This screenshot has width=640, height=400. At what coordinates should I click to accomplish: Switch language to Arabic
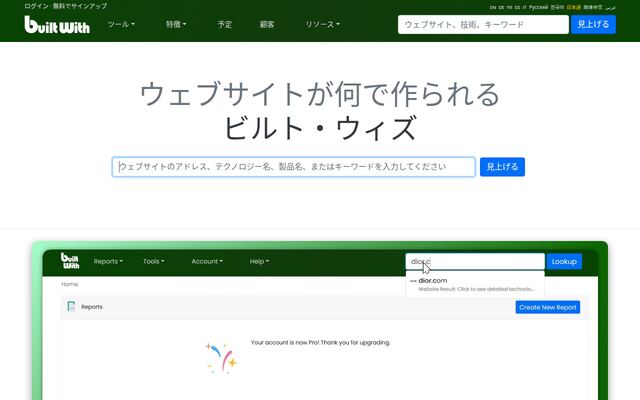point(610,7)
